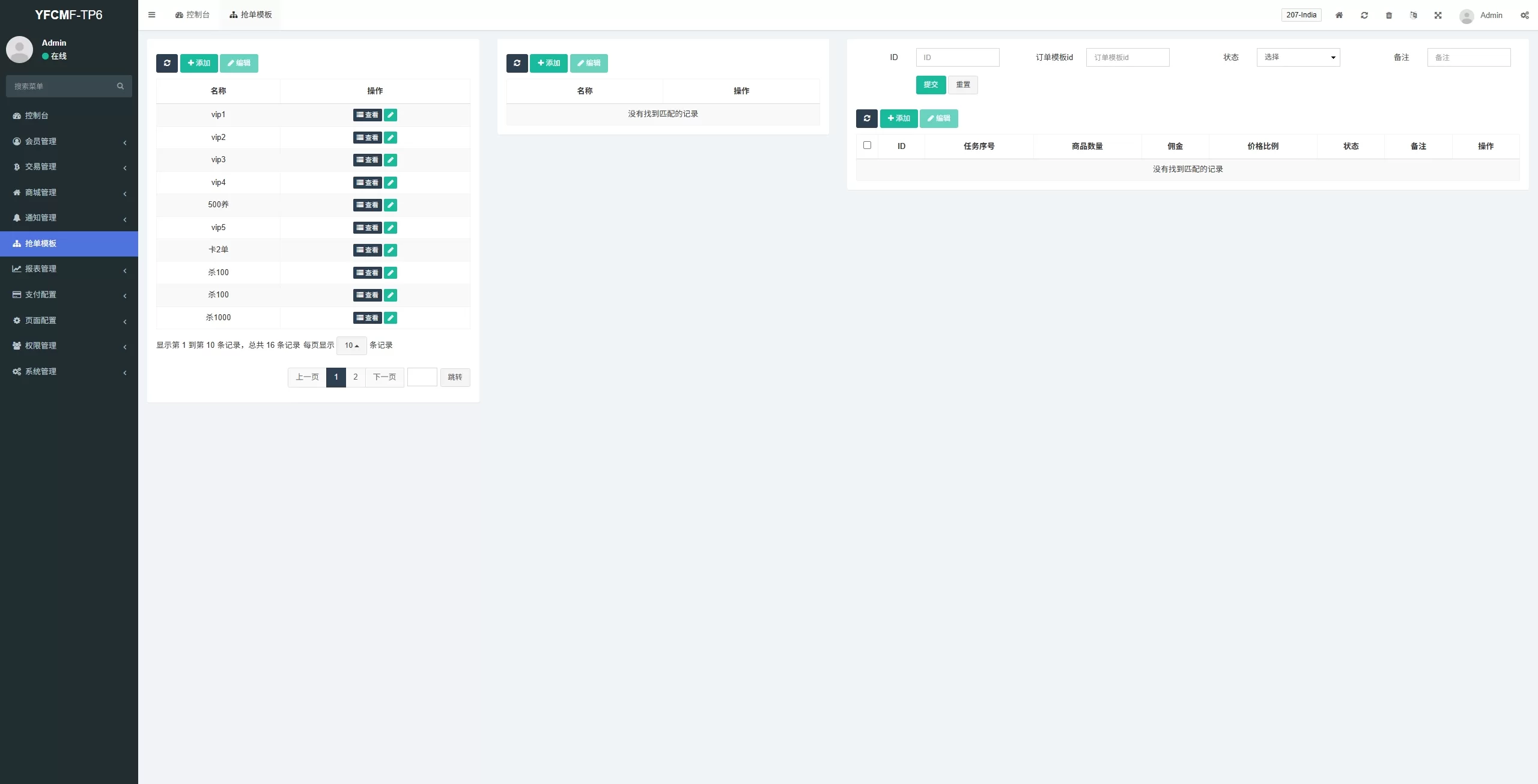Open the 10 per-page records dropdown
This screenshot has height=784, width=1538.
tap(351, 345)
